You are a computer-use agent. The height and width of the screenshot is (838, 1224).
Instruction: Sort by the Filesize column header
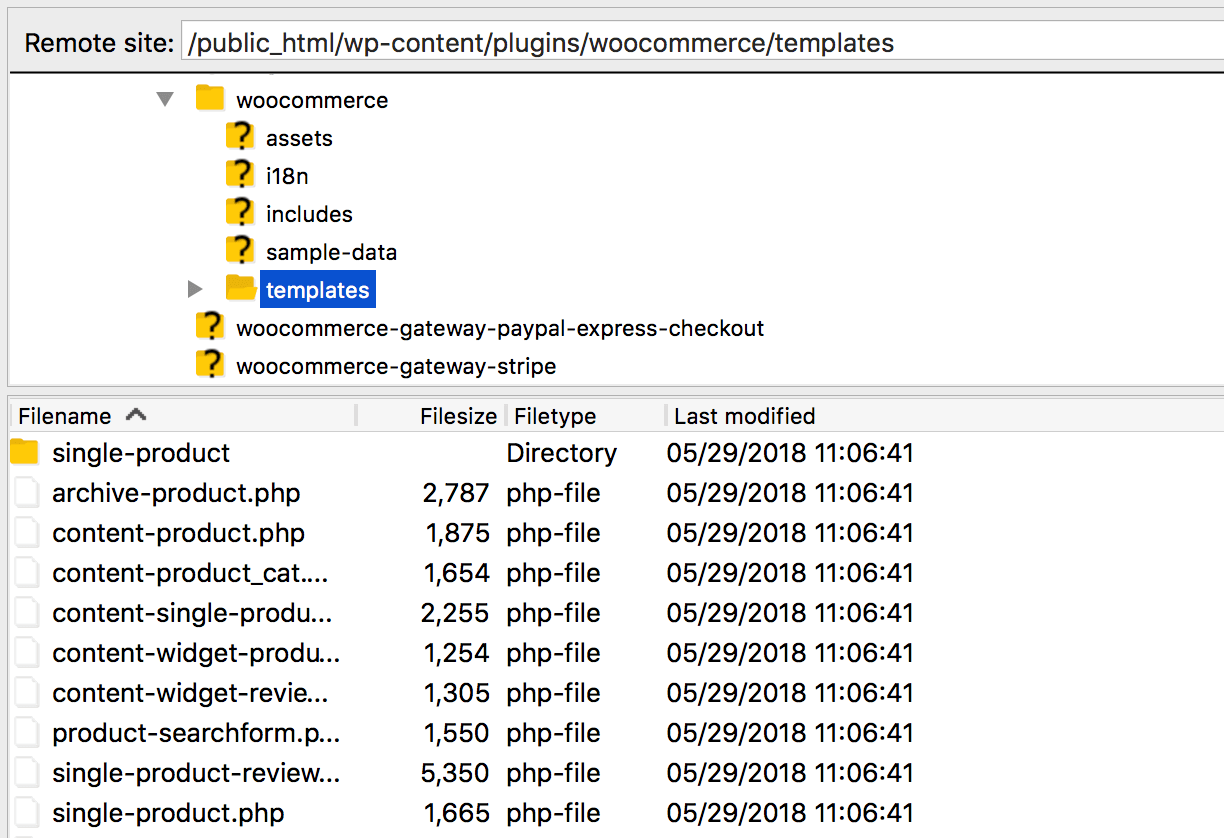click(x=458, y=416)
